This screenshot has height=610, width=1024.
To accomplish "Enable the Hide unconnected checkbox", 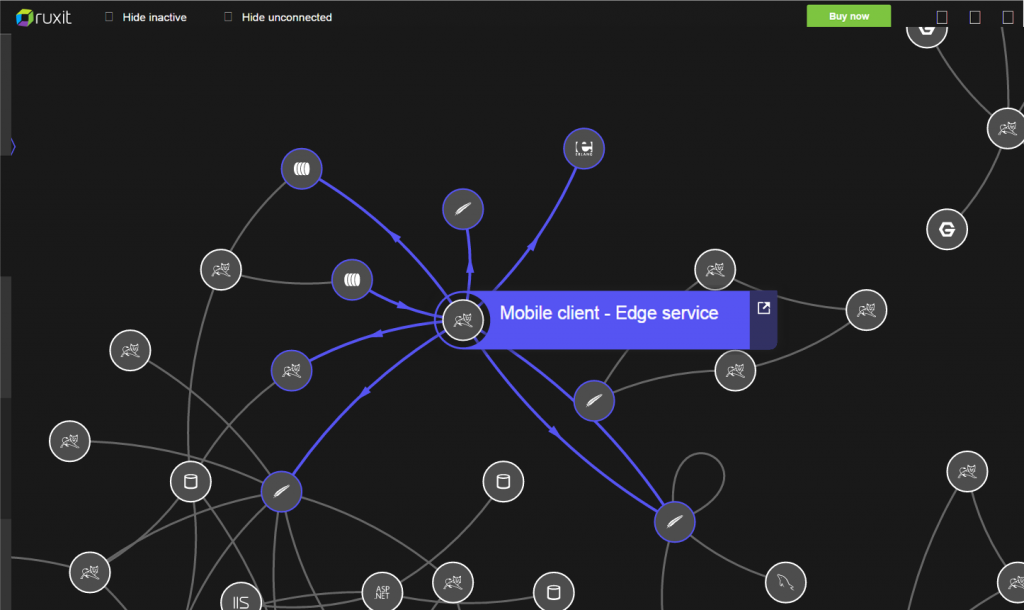I will 229,17.
